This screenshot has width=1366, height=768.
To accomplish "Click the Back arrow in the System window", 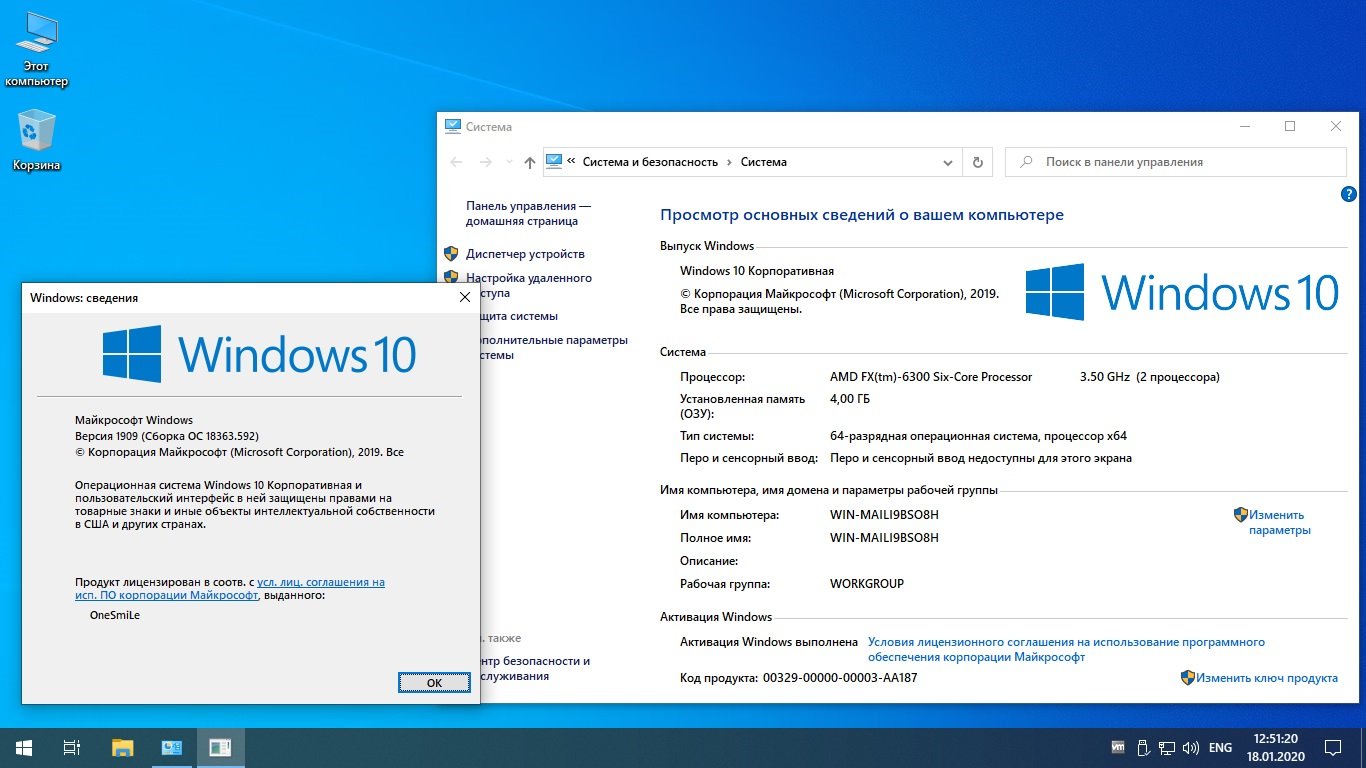I will [457, 162].
